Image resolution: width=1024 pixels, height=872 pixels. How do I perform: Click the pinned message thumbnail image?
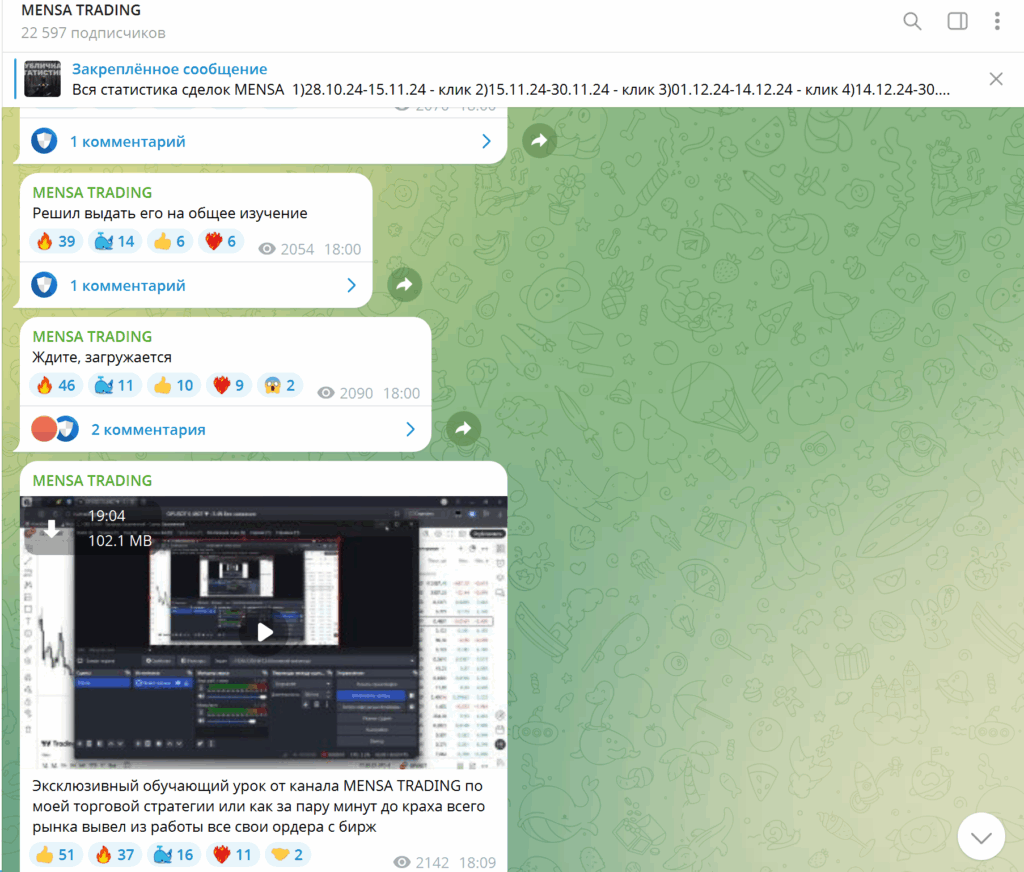point(43,79)
